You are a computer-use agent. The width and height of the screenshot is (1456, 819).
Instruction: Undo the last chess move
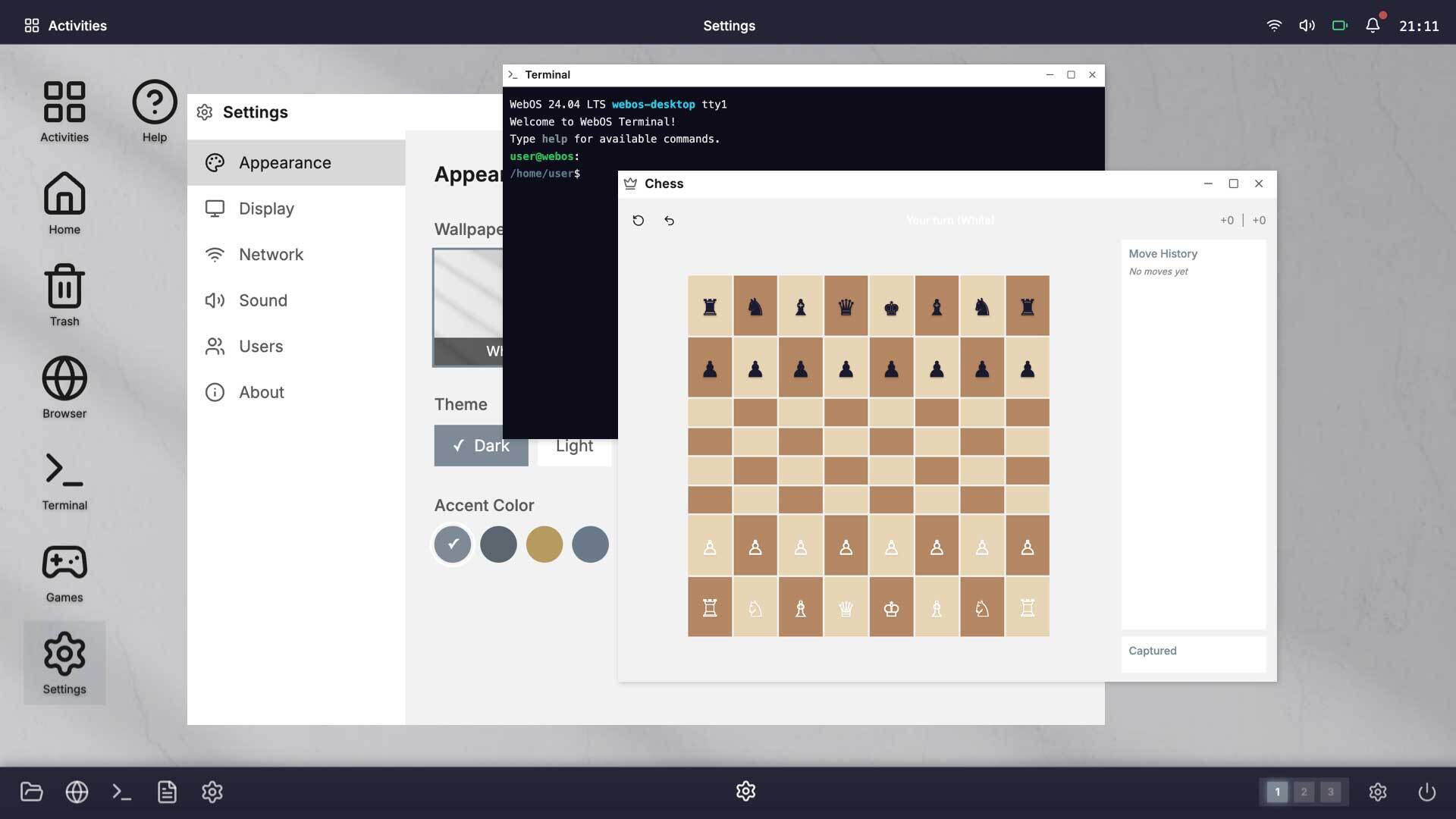669,221
